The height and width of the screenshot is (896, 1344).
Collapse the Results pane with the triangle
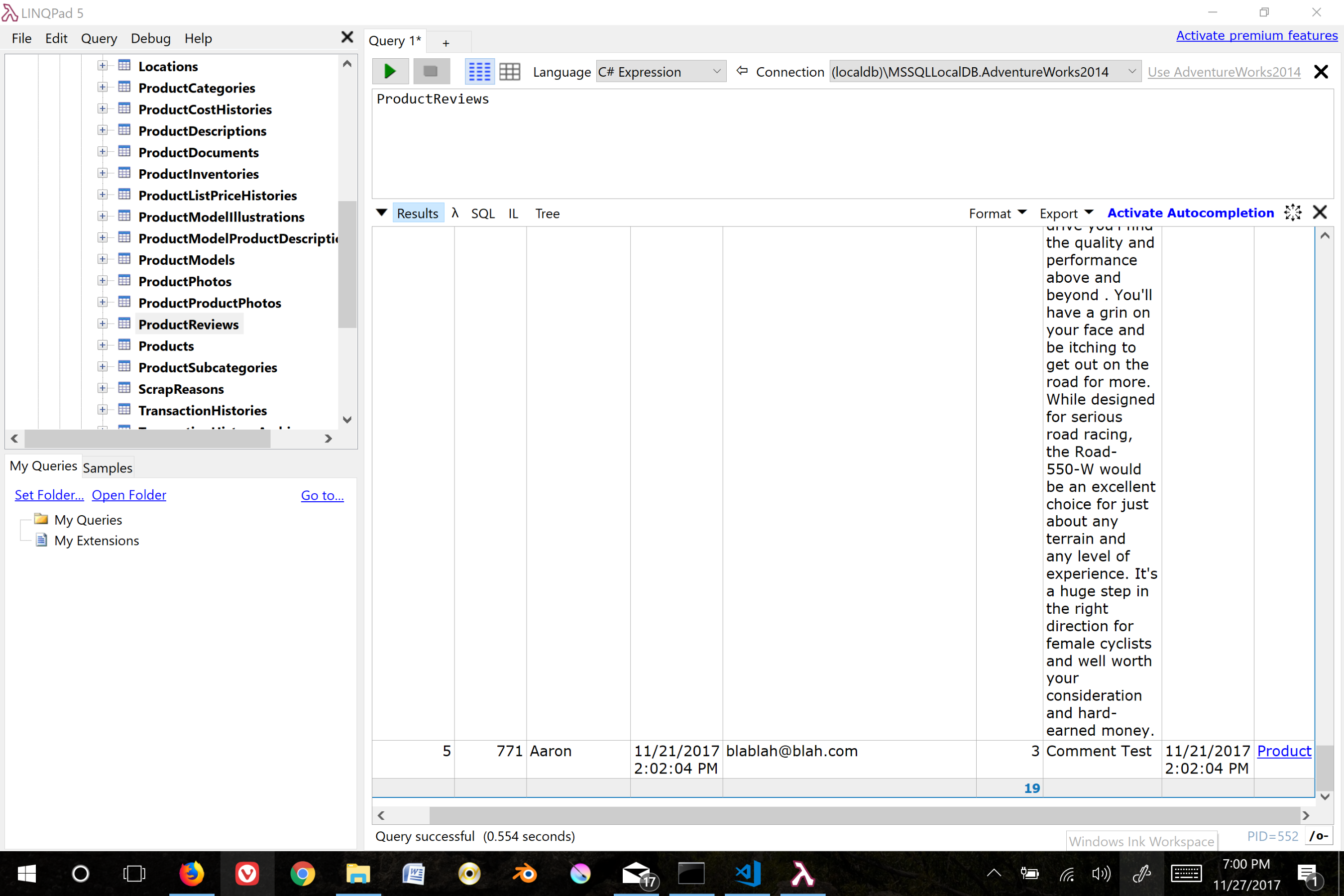click(x=381, y=213)
